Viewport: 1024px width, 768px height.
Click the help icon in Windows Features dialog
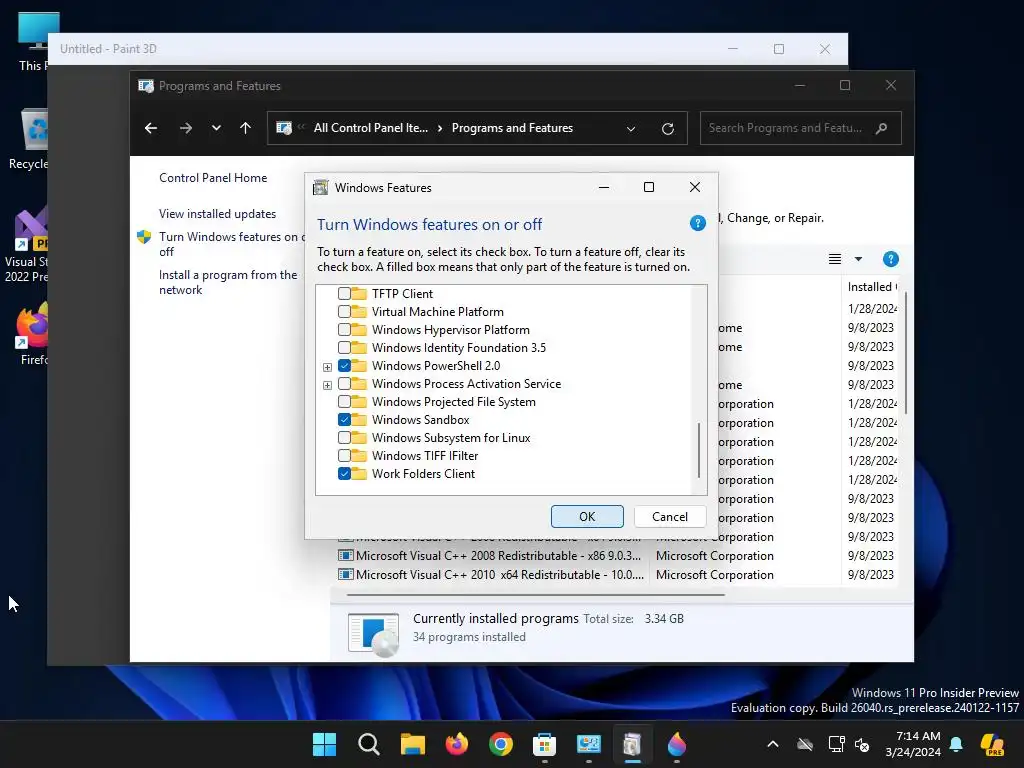697,223
